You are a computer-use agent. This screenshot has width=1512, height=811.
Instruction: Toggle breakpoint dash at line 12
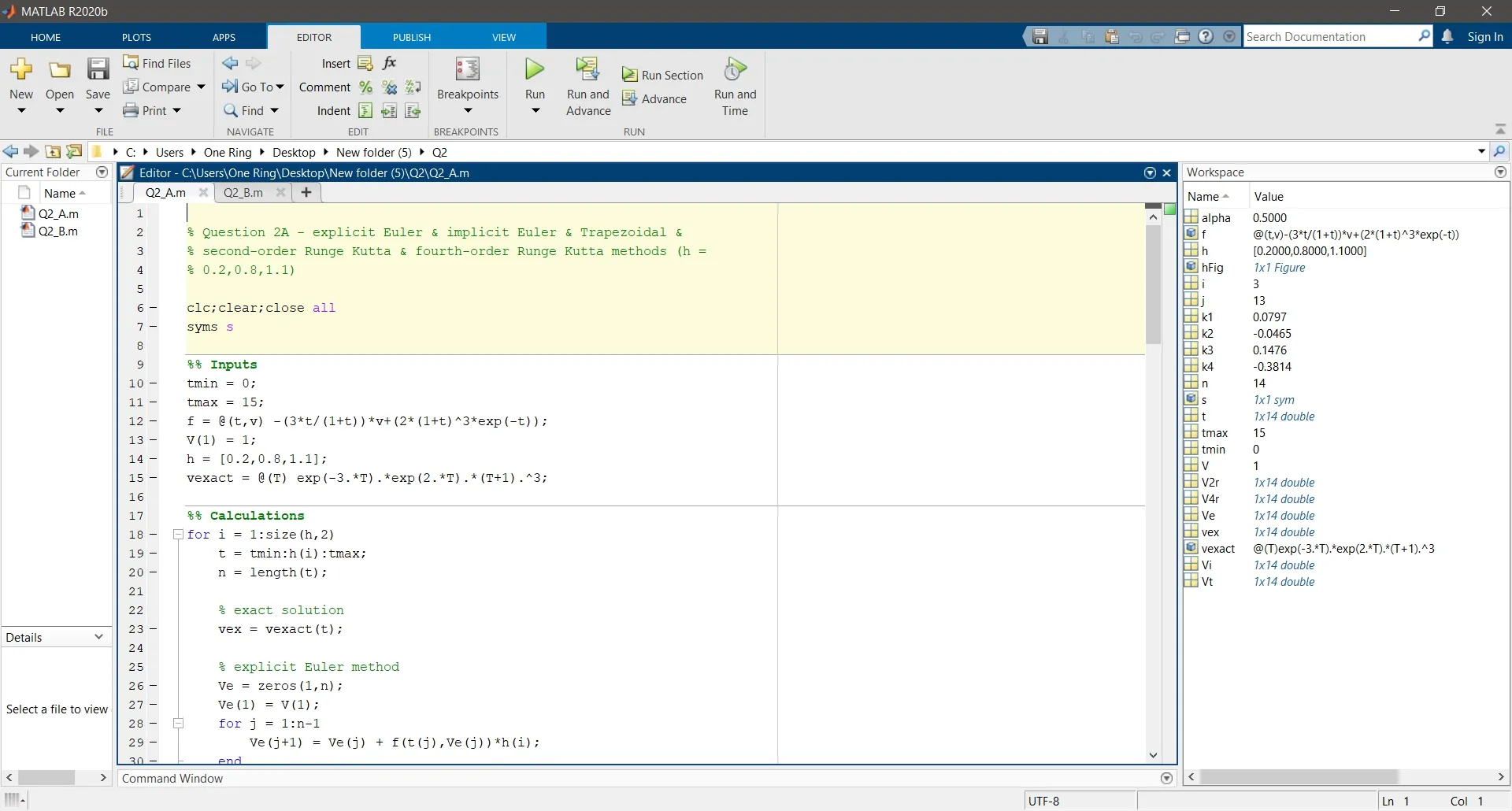pos(153,421)
